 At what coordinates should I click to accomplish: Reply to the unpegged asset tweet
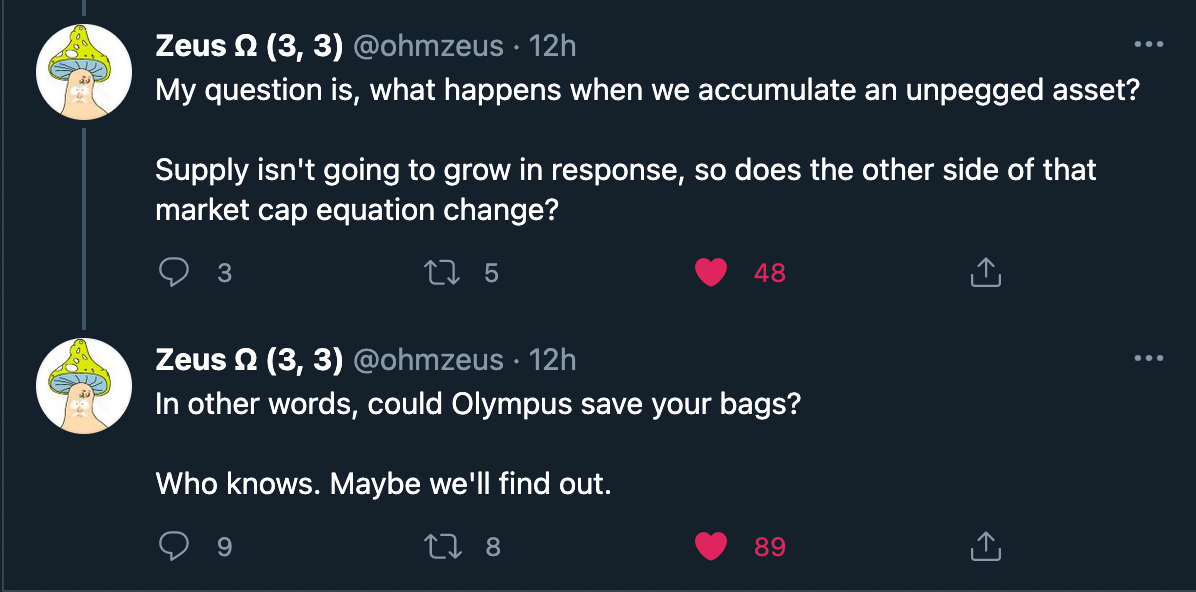[x=176, y=272]
